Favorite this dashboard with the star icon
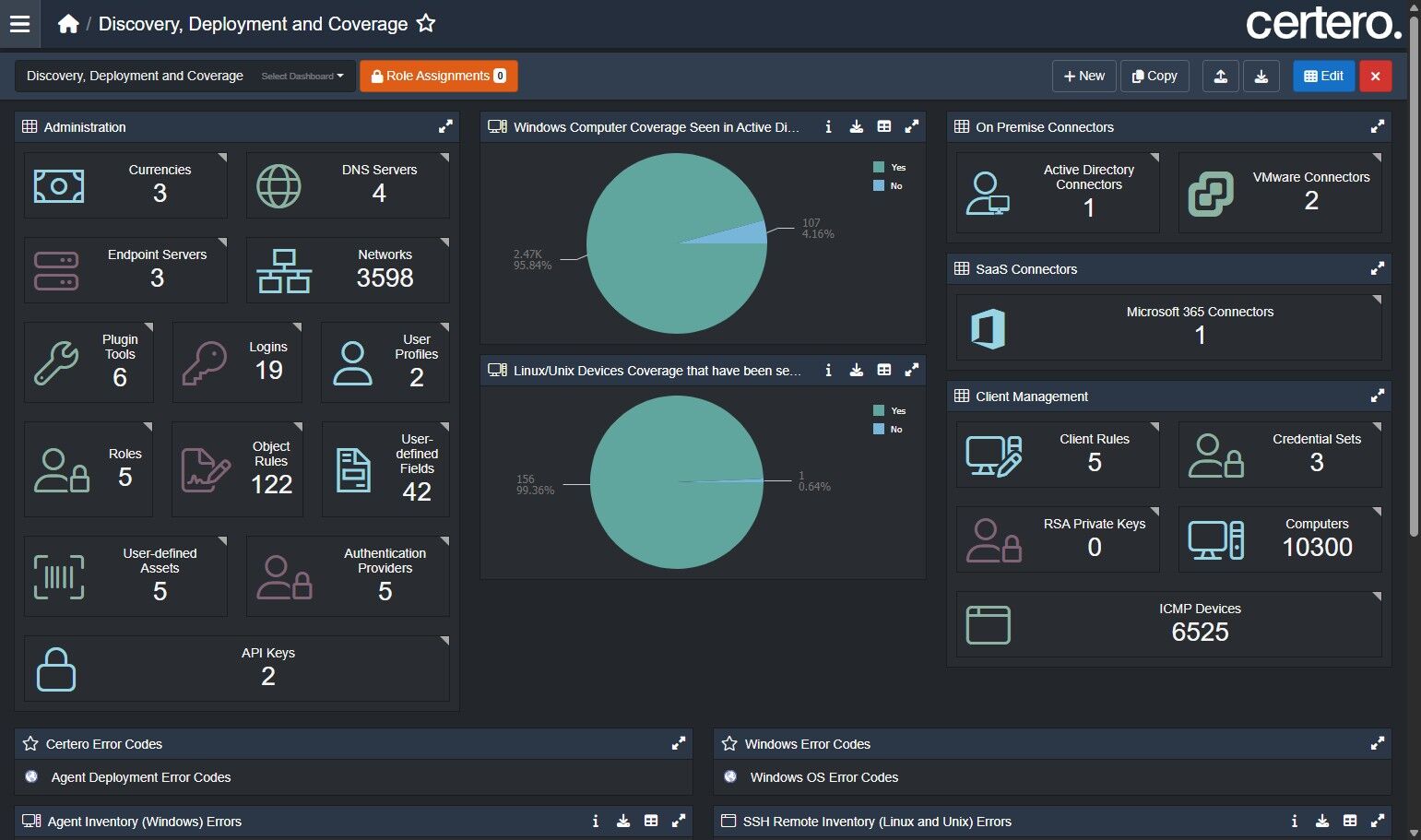The height and width of the screenshot is (840, 1421). click(425, 24)
